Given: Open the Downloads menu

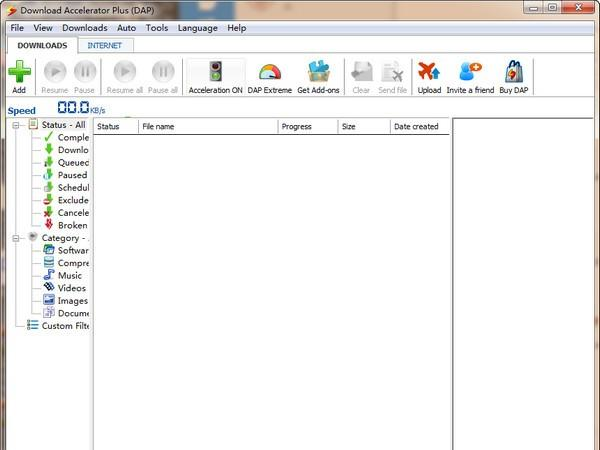Looking at the screenshot, I should [85, 28].
